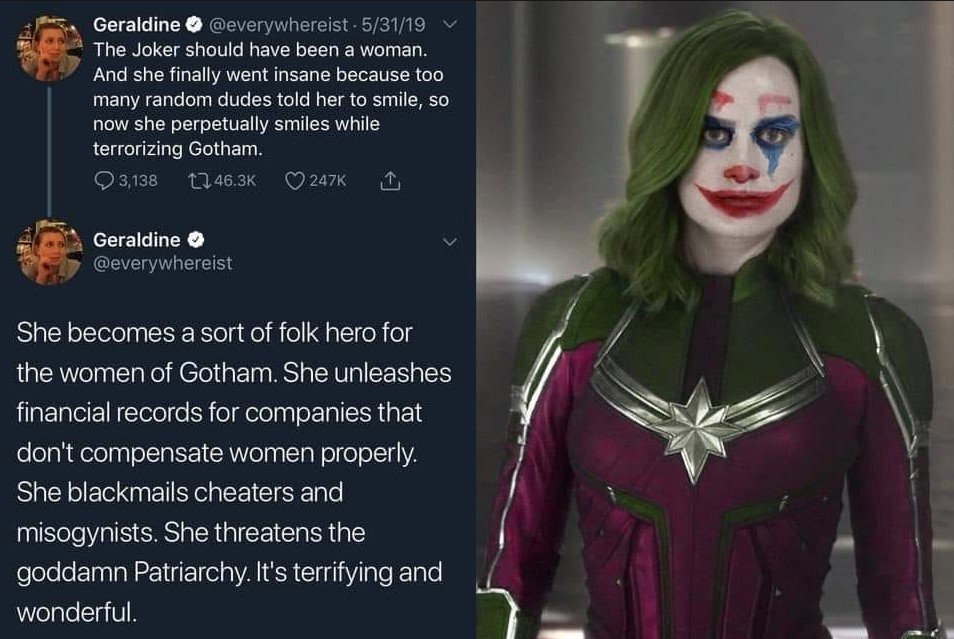Select the Geraldine name in the second tweet
This screenshot has height=639, width=954.
click(137, 240)
